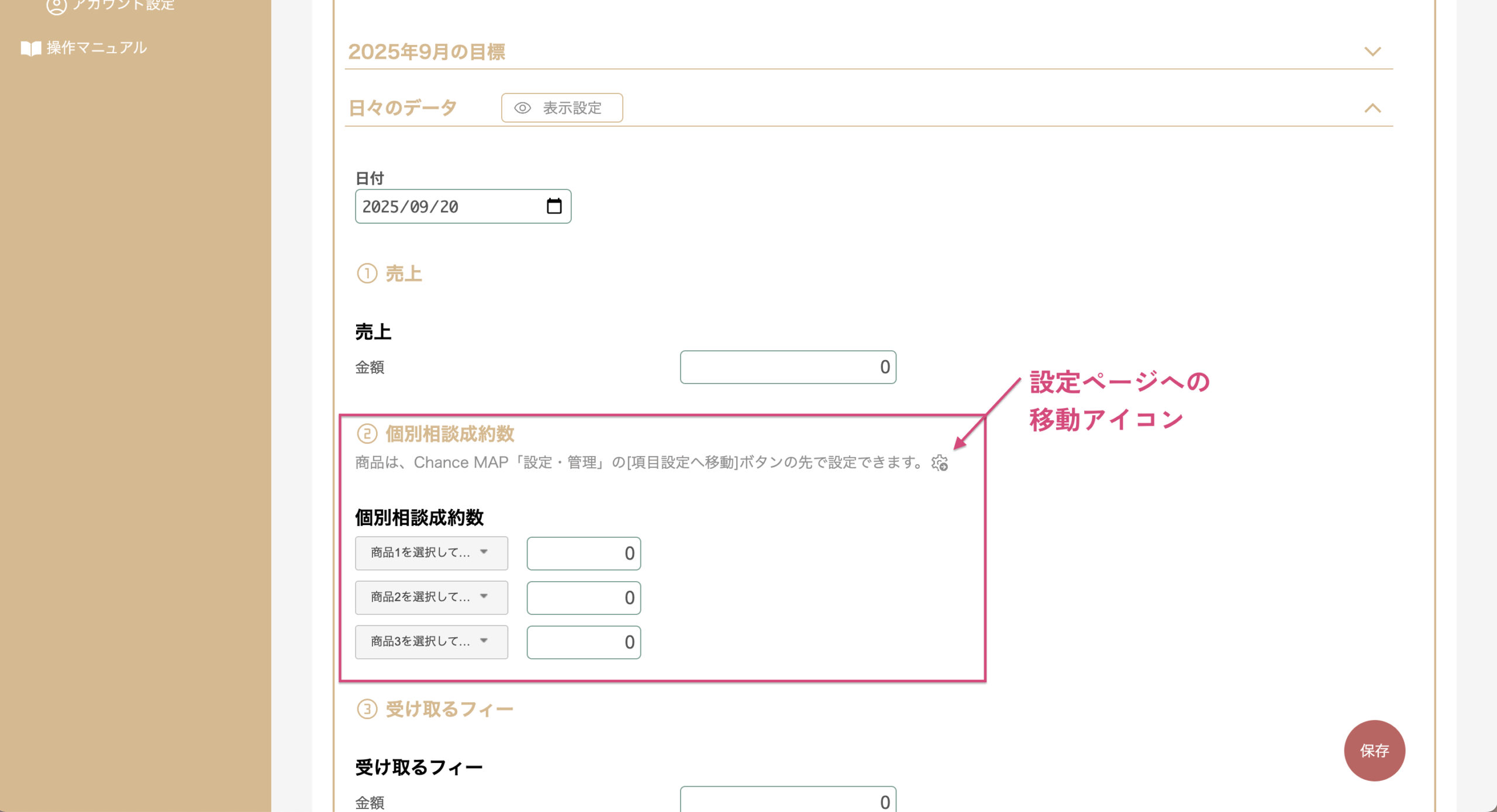Open the 商品2 selection dropdown
The height and width of the screenshot is (812, 1497).
tap(431, 597)
